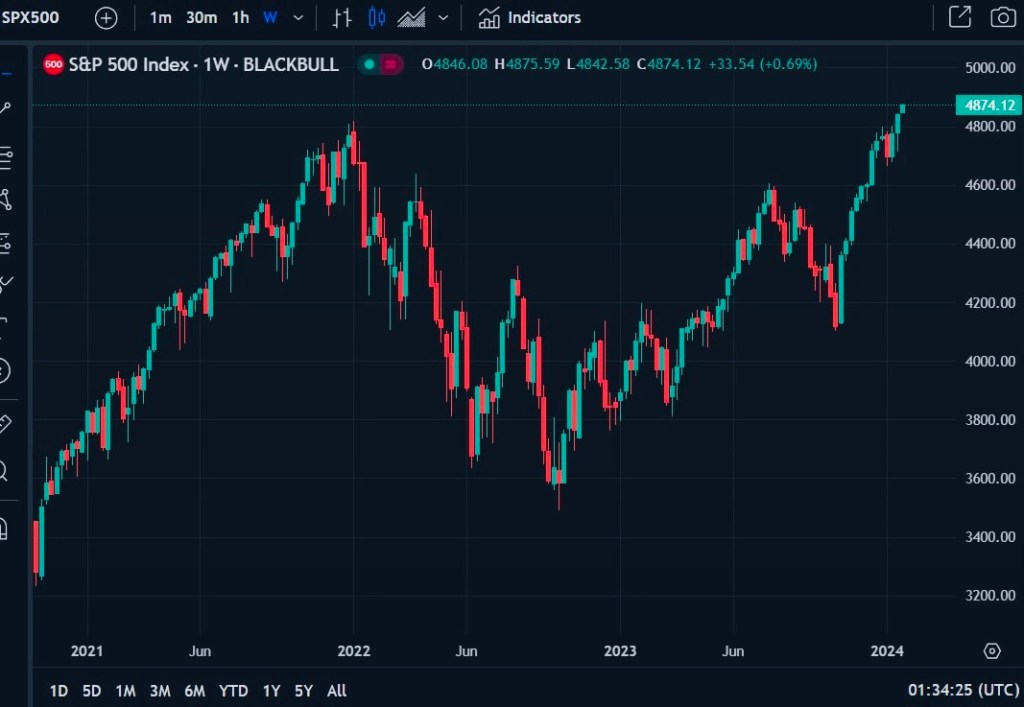Image resolution: width=1024 pixels, height=707 pixels.
Task: Open the share/popout chart icon
Action: tap(959, 17)
